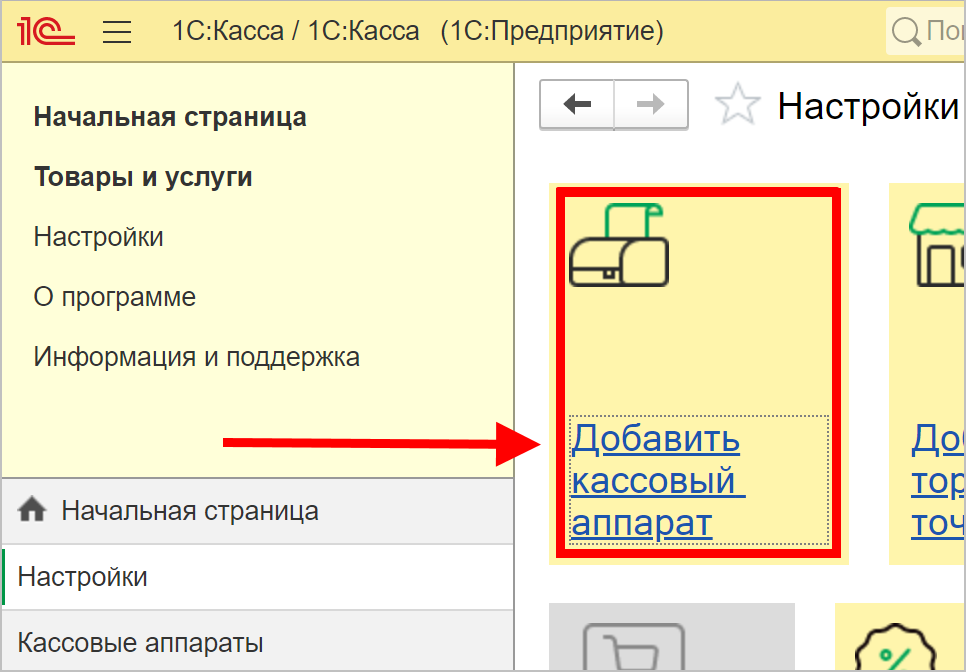The height and width of the screenshot is (672, 966).
Task: Click the cash register printer icon
Action: [x=619, y=245]
